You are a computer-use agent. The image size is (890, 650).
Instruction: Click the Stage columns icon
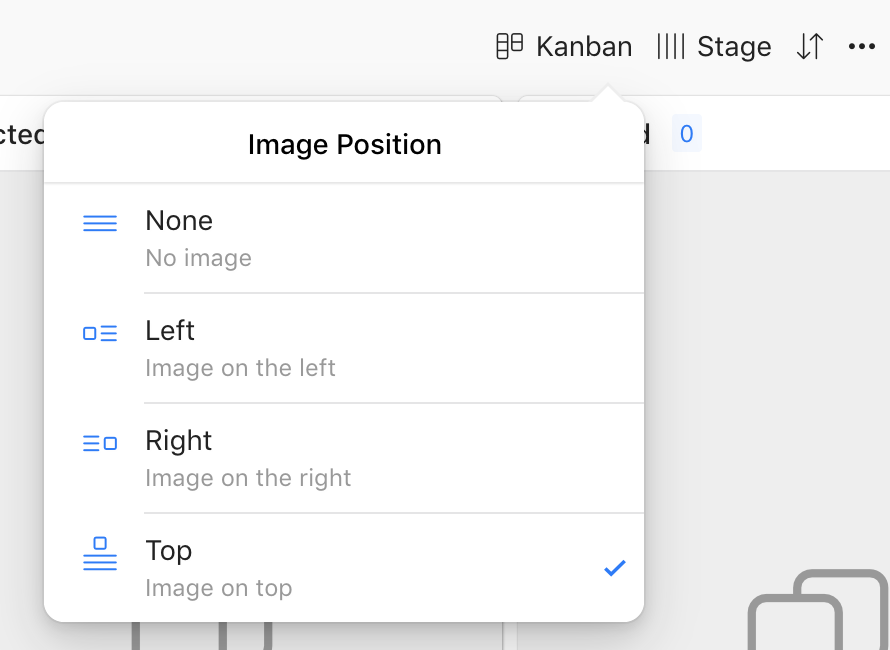(x=671, y=46)
